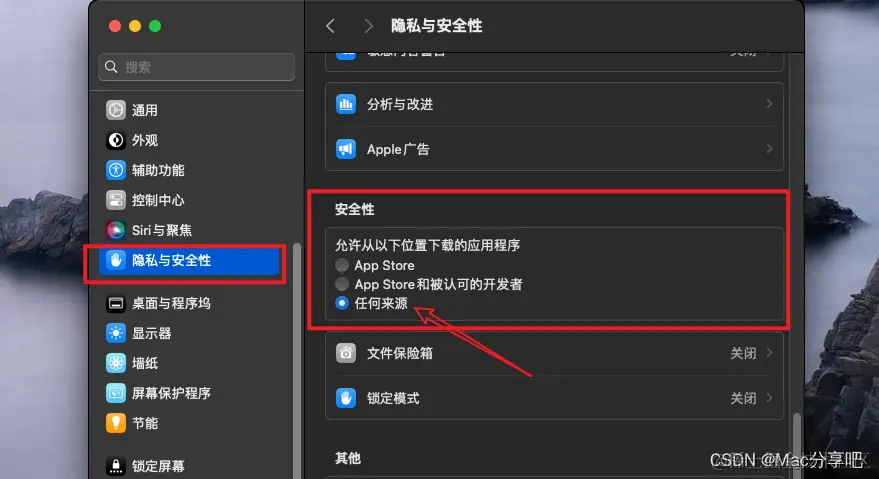
Task: Click the 桌面与程序坞 dock icon
Action: pyautogui.click(x=116, y=303)
